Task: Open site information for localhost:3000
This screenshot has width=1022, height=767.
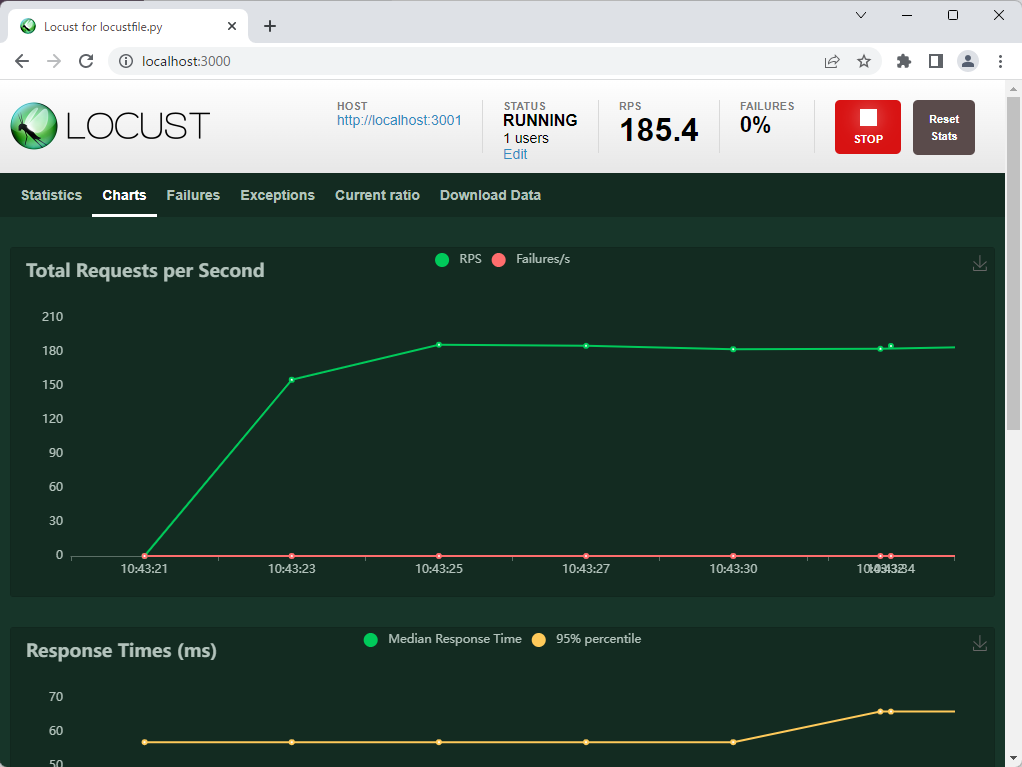Action: 126,61
